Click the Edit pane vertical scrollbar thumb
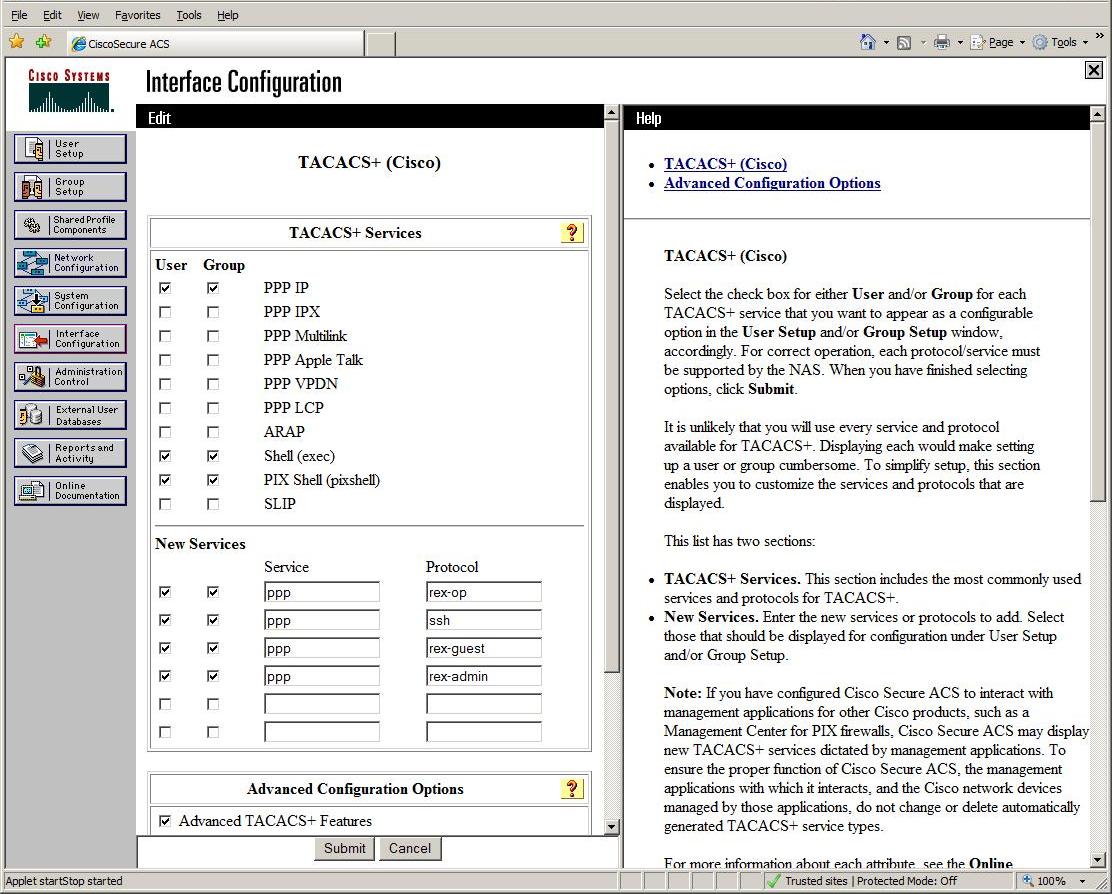Image resolution: width=1112 pixels, height=894 pixels. tap(612, 395)
